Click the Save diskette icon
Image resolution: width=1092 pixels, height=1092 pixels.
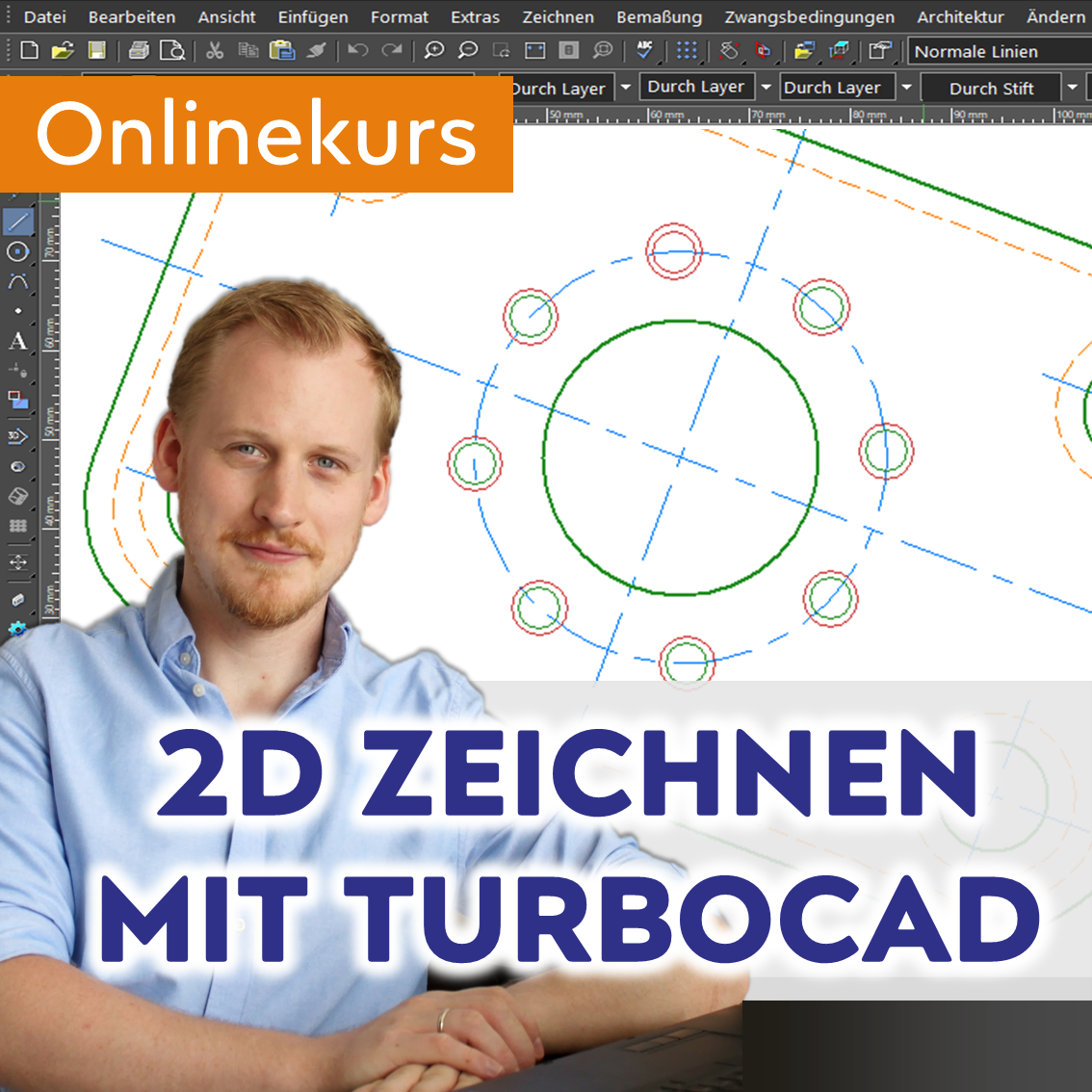coord(96,51)
